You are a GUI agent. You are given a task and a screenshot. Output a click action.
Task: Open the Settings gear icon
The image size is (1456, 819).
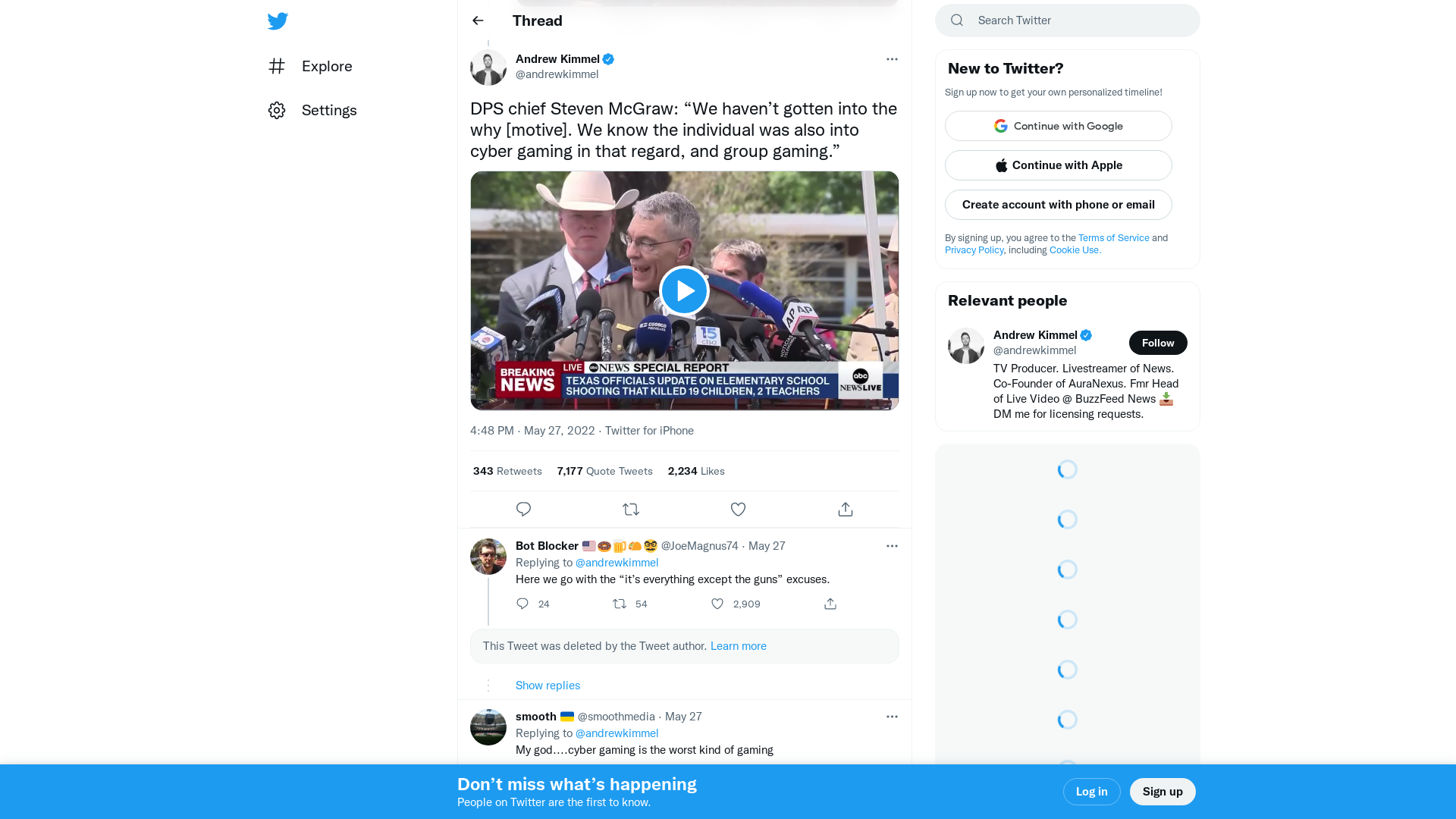[277, 110]
